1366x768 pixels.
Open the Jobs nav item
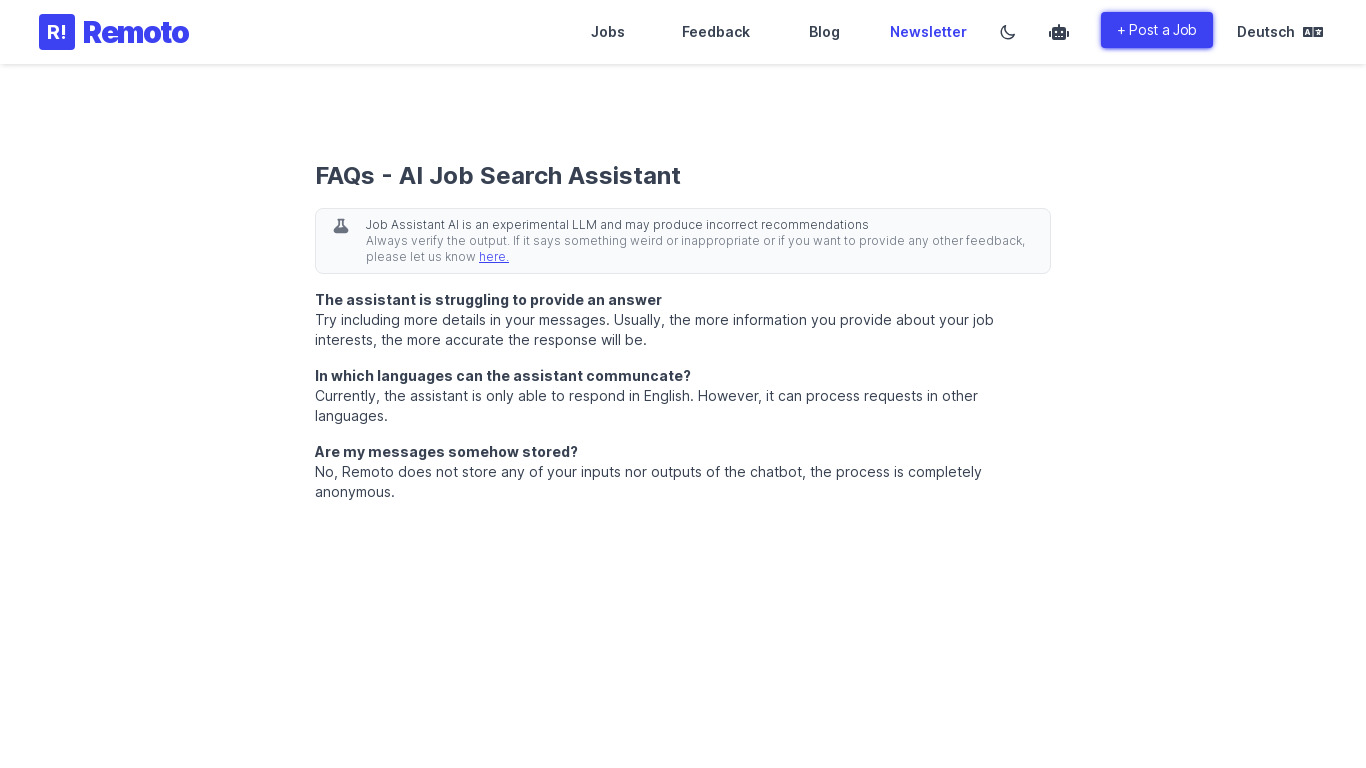click(607, 32)
